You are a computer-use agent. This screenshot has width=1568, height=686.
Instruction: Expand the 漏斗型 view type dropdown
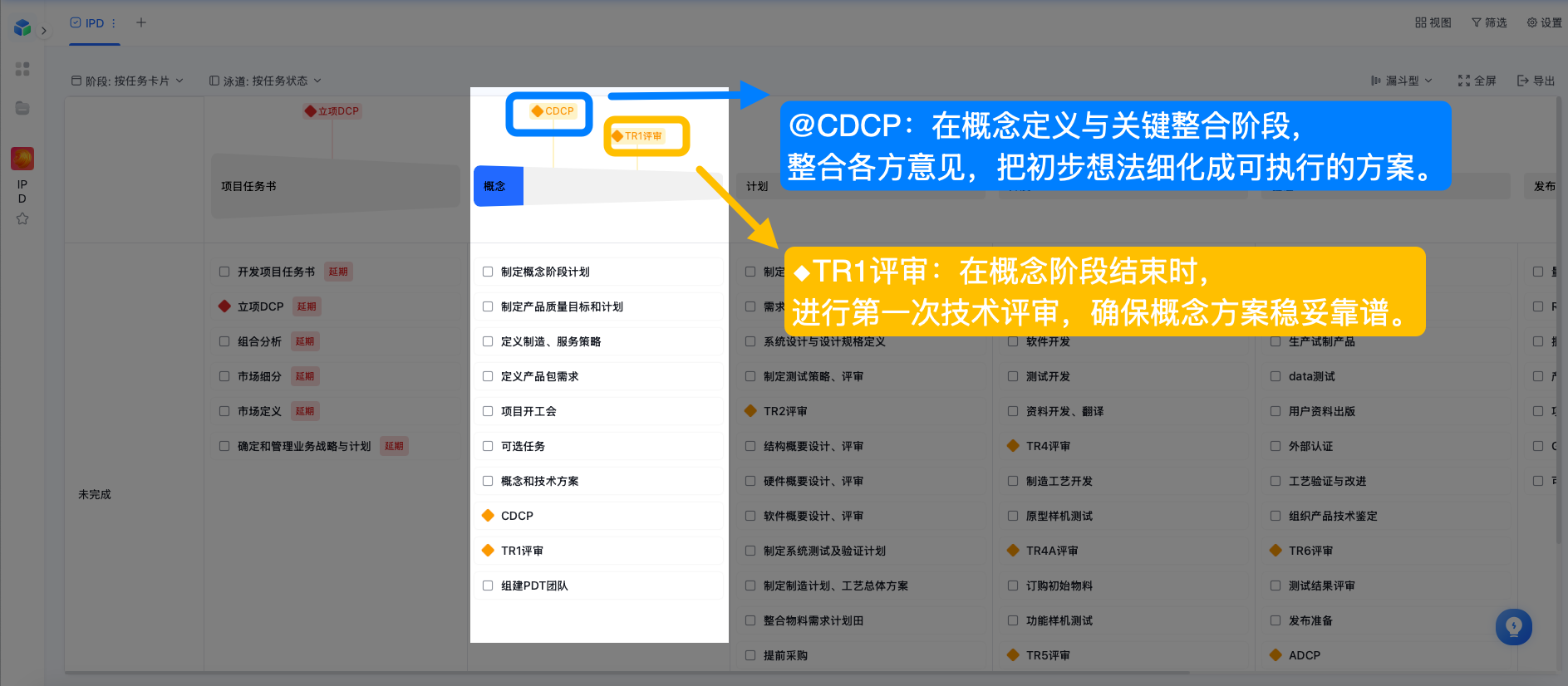point(1402,81)
